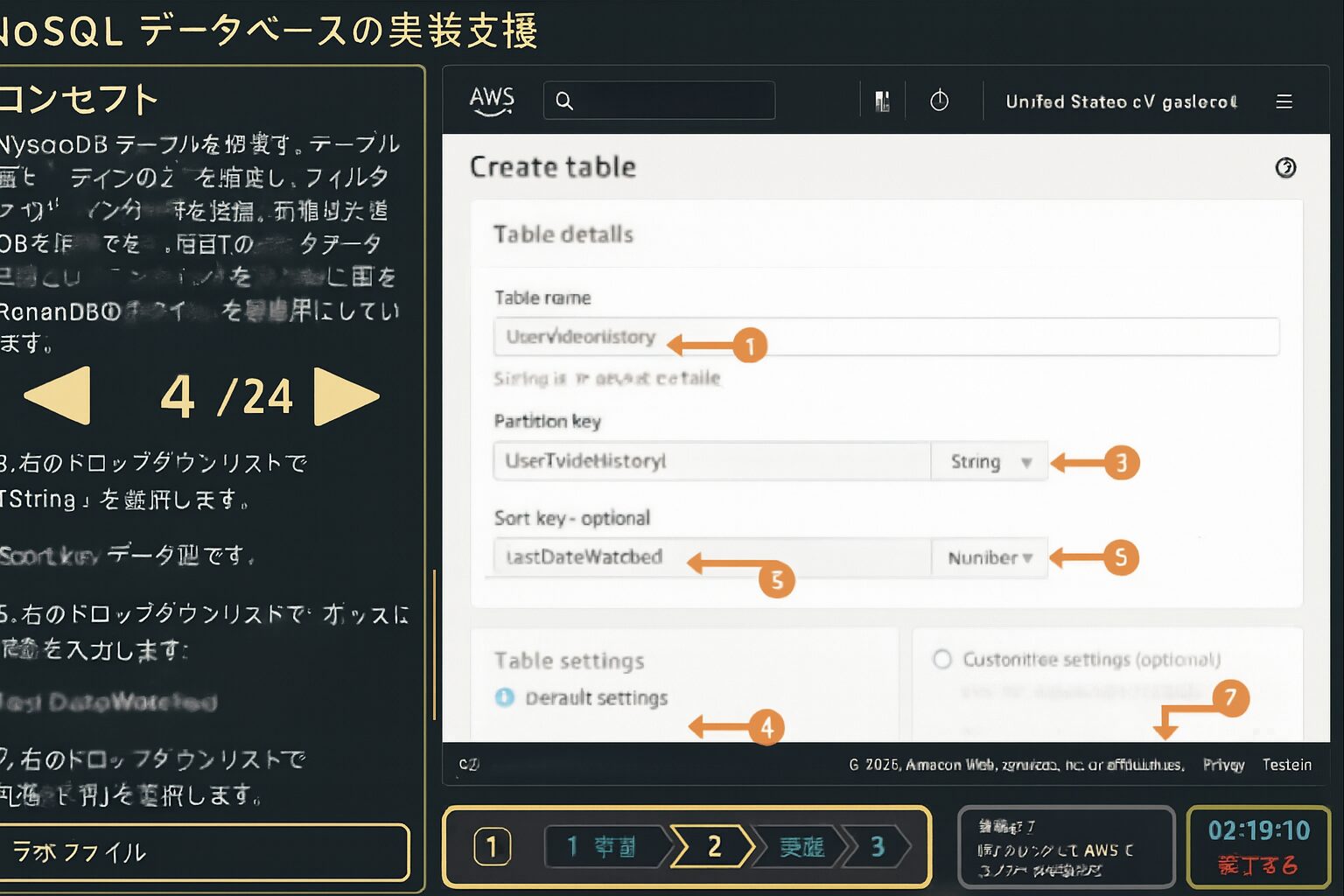Click the clock icon in AWS header
Viewport: 1344px width, 896px height.
[x=939, y=101]
